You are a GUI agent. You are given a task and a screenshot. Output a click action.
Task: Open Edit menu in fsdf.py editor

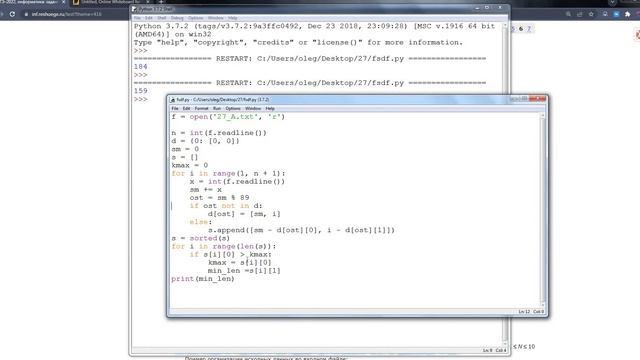click(x=187, y=109)
